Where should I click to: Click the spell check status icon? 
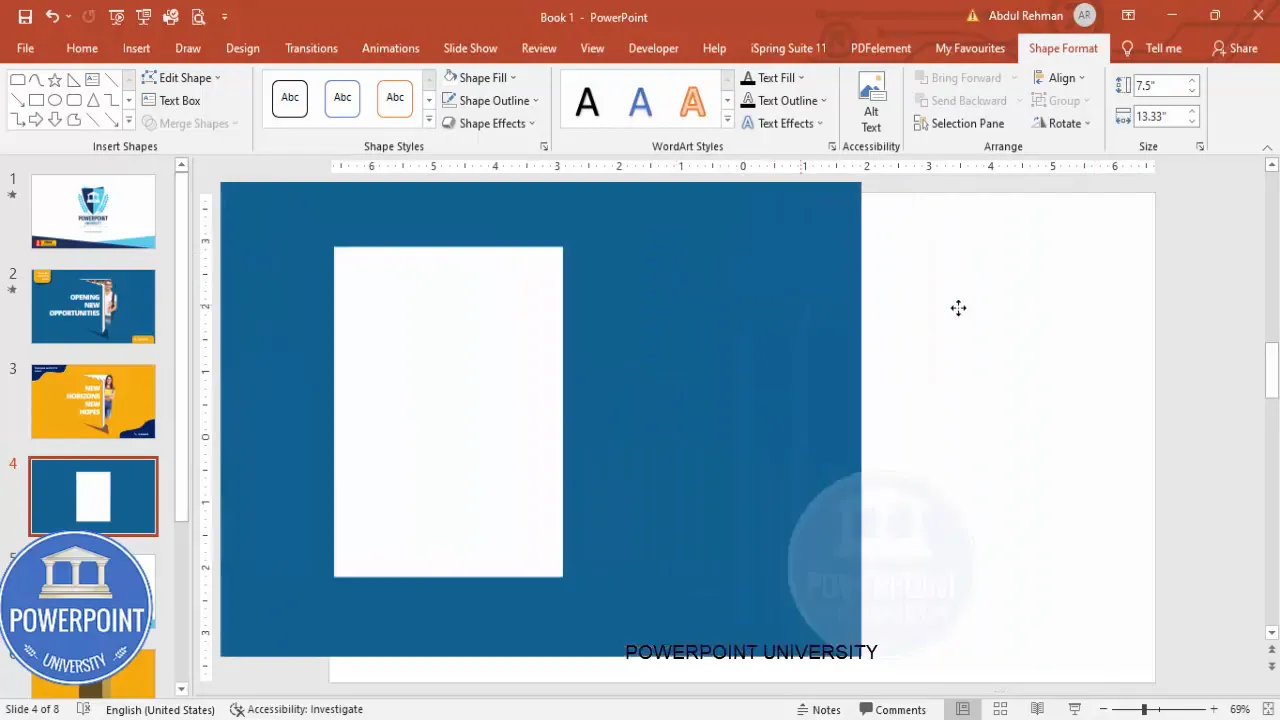(84, 709)
